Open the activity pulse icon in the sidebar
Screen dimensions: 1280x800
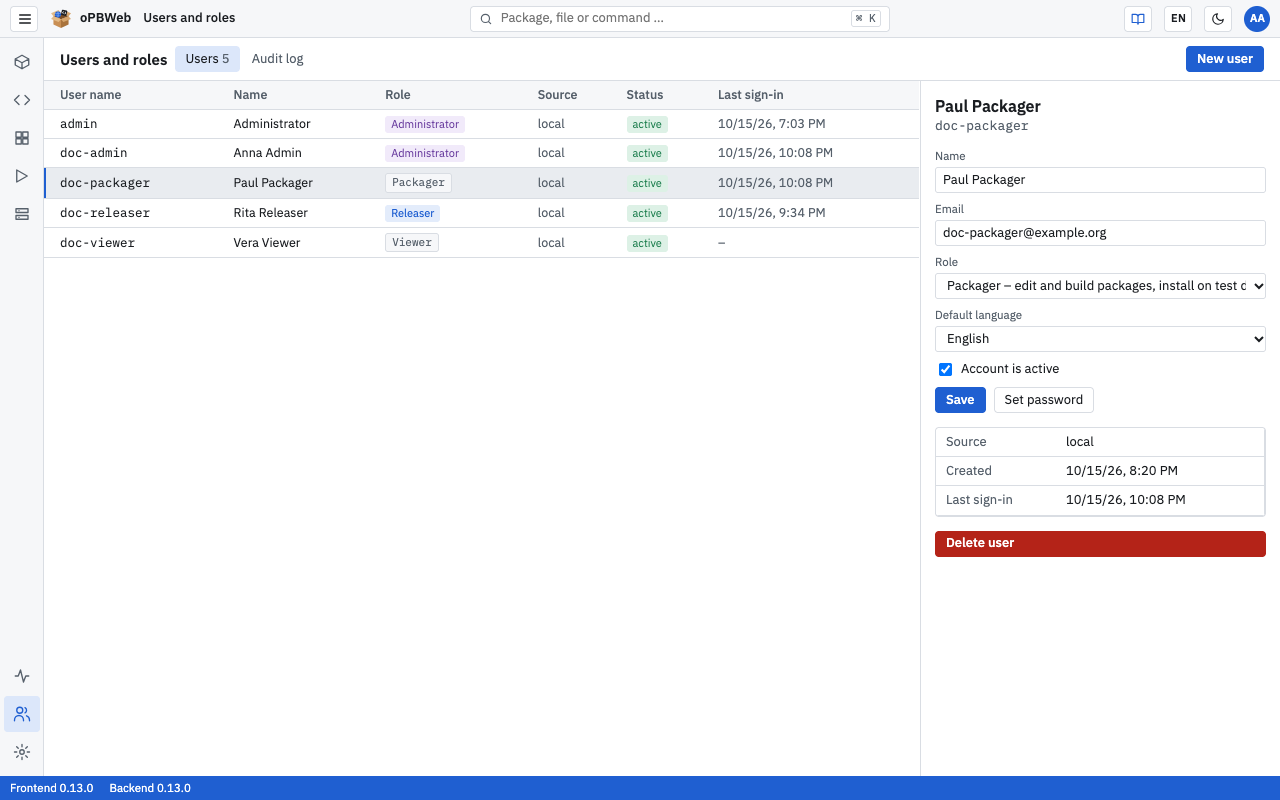[x=22, y=676]
